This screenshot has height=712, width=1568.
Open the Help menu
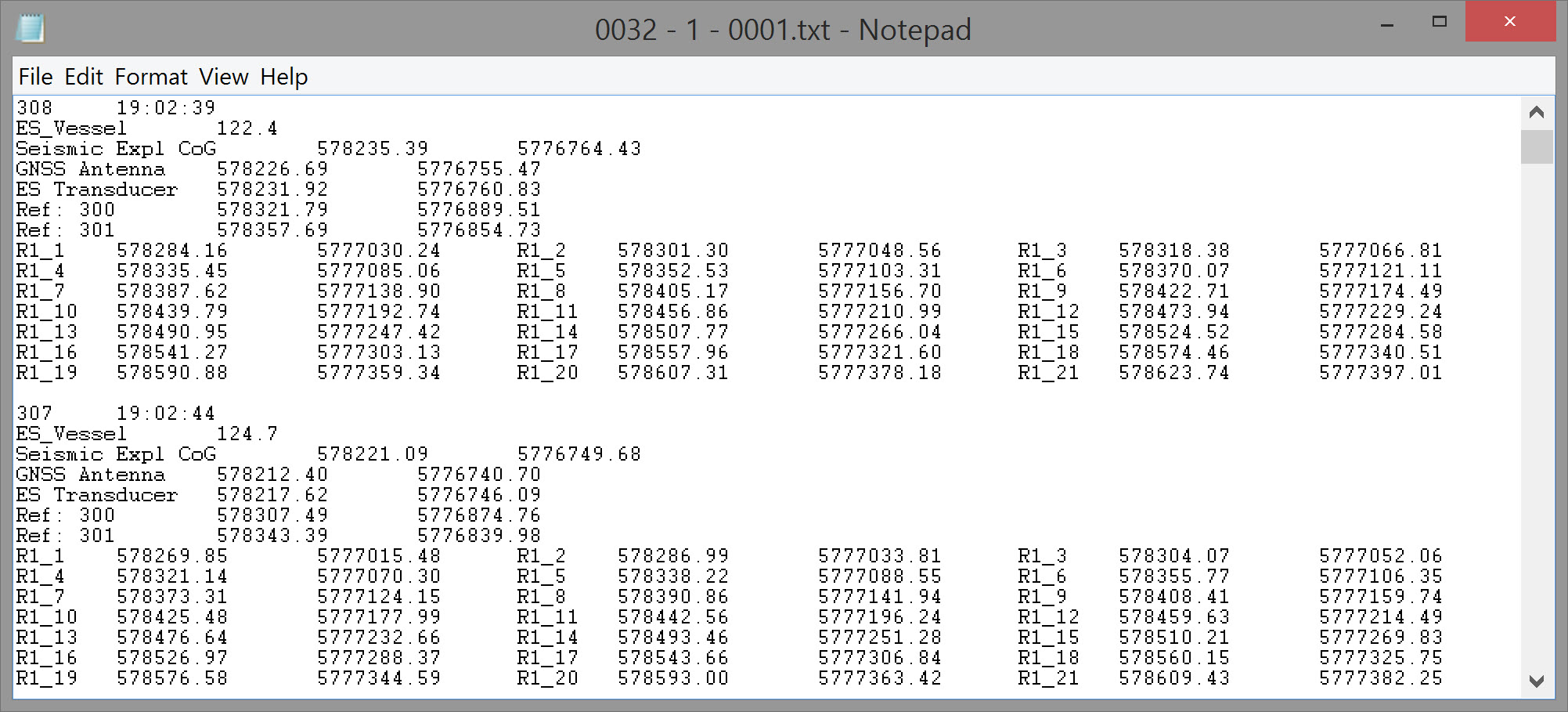pos(284,77)
